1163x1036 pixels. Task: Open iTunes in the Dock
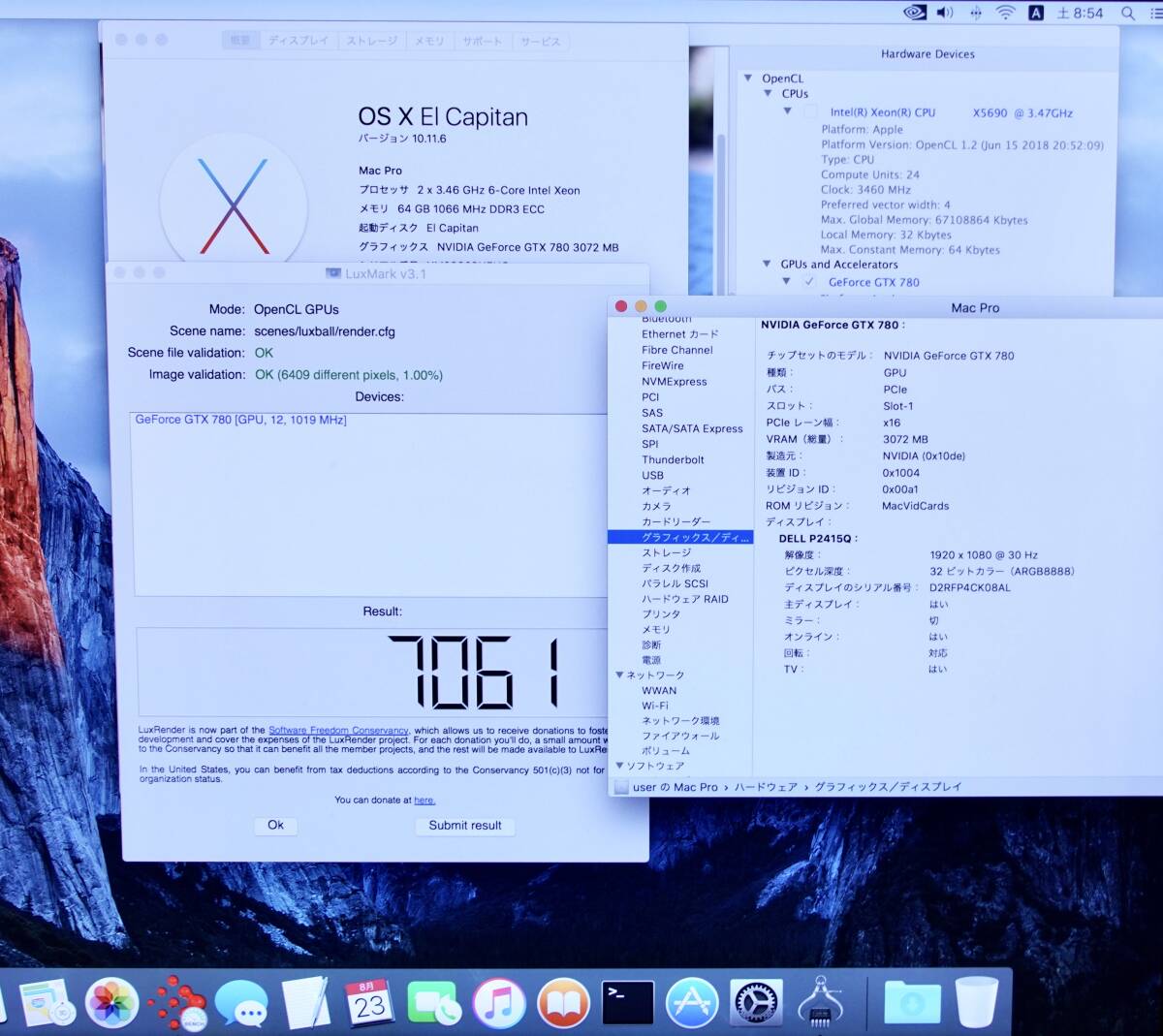coord(499,1003)
